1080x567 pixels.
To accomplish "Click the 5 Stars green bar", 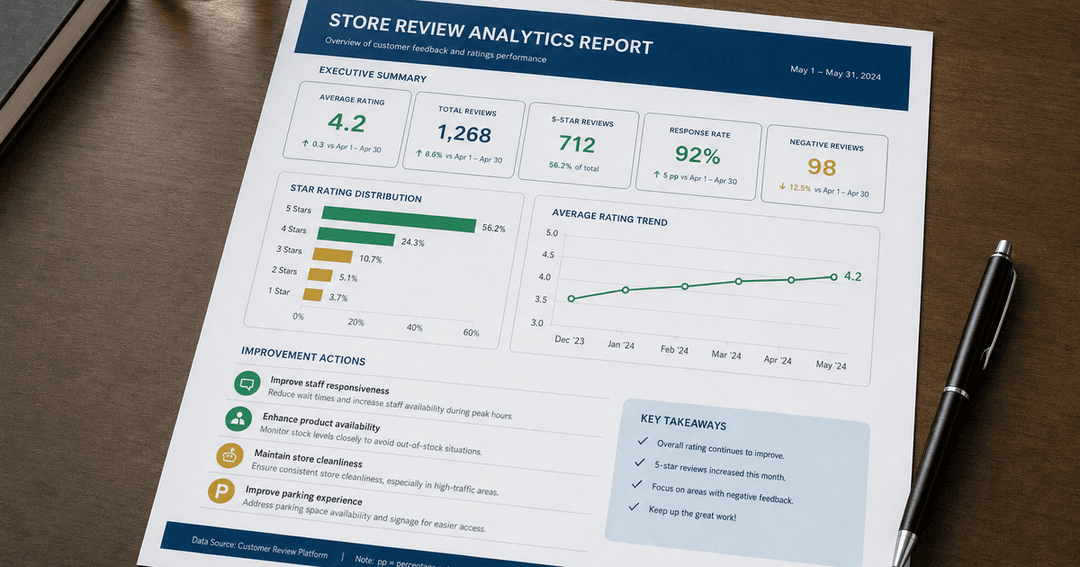I will (399, 219).
